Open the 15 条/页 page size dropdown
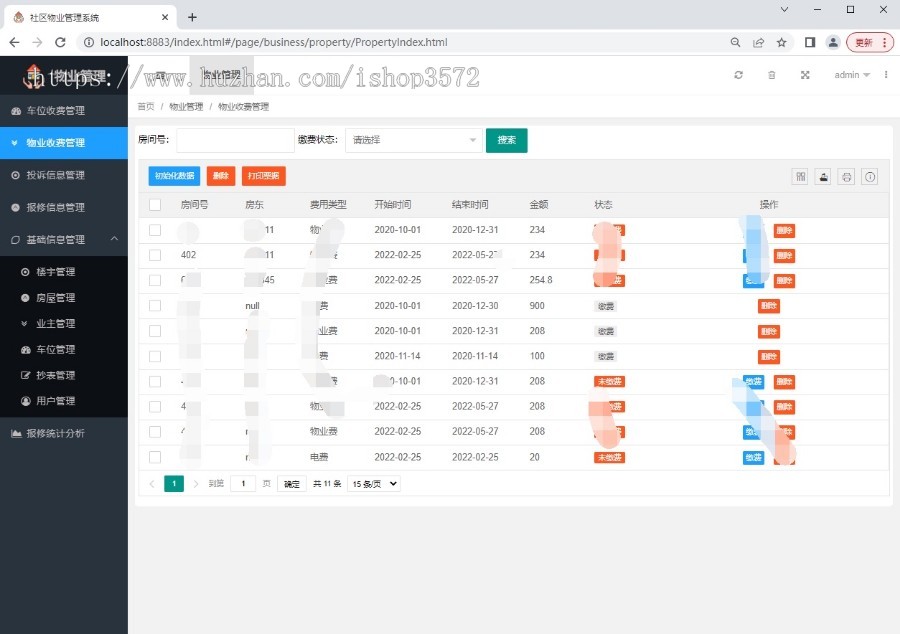The image size is (900, 634). point(374,484)
